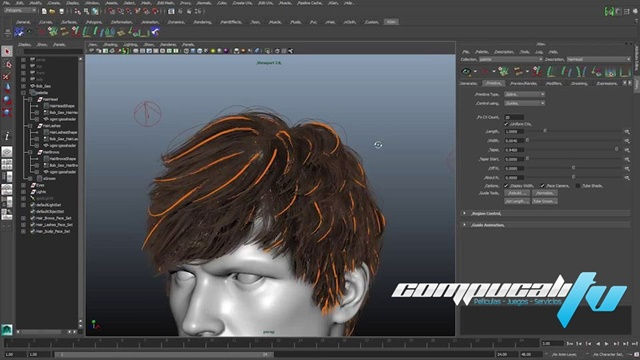
Task: Switch to four view layout
Action: pyautogui.click(x=7, y=164)
